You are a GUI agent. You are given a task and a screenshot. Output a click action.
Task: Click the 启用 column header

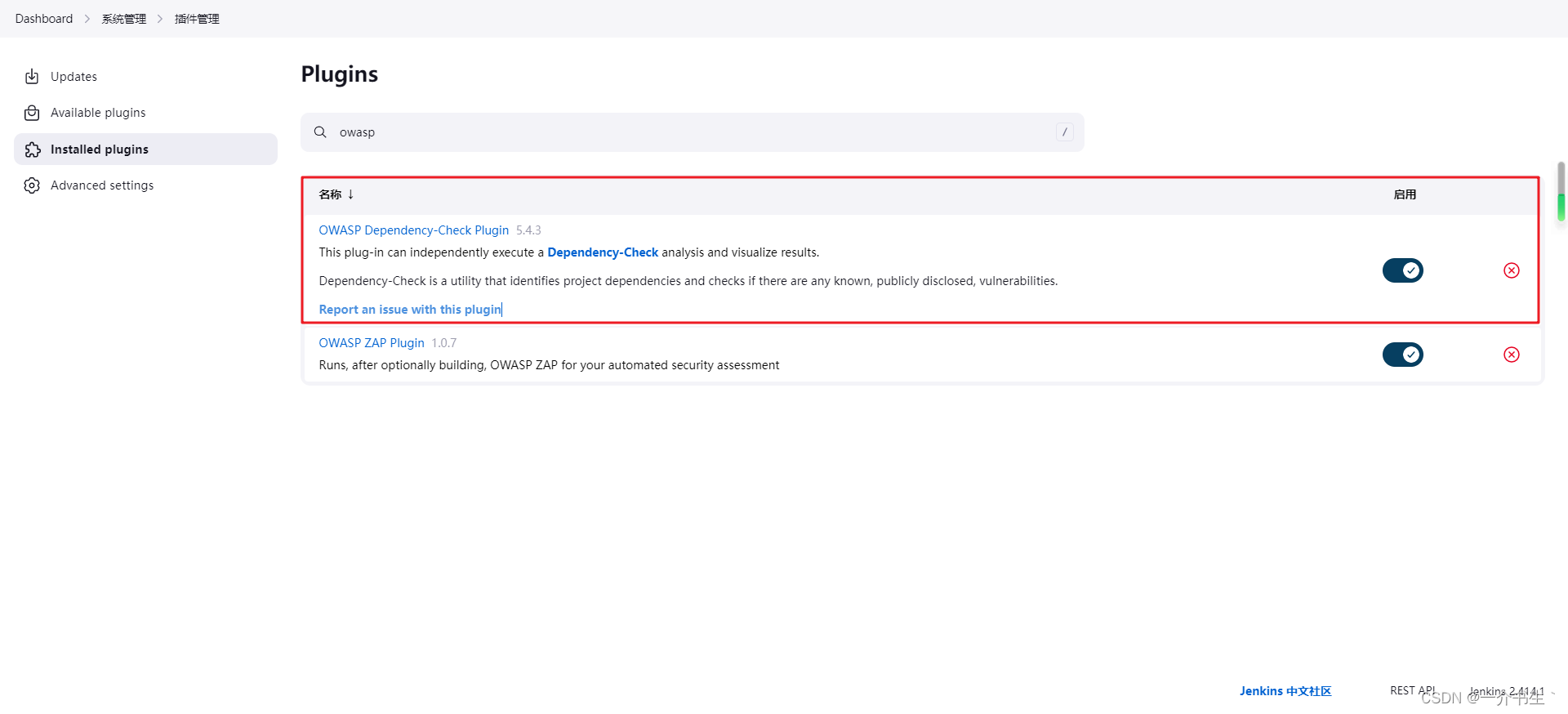pos(1405,194)
